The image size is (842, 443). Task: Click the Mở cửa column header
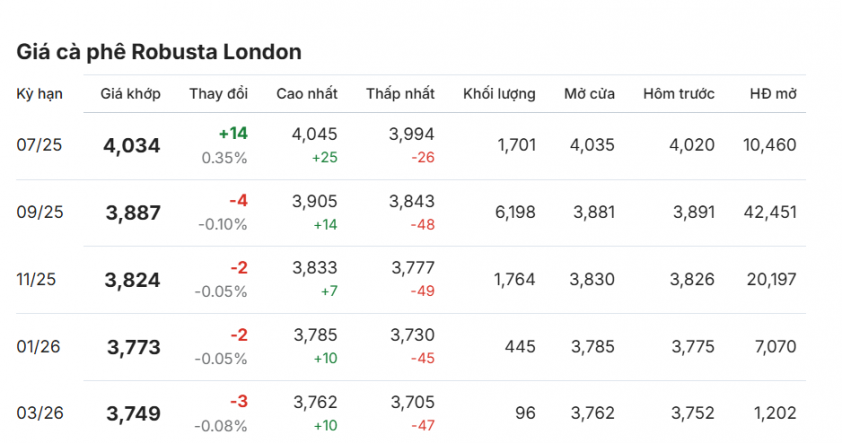(589, 94)
